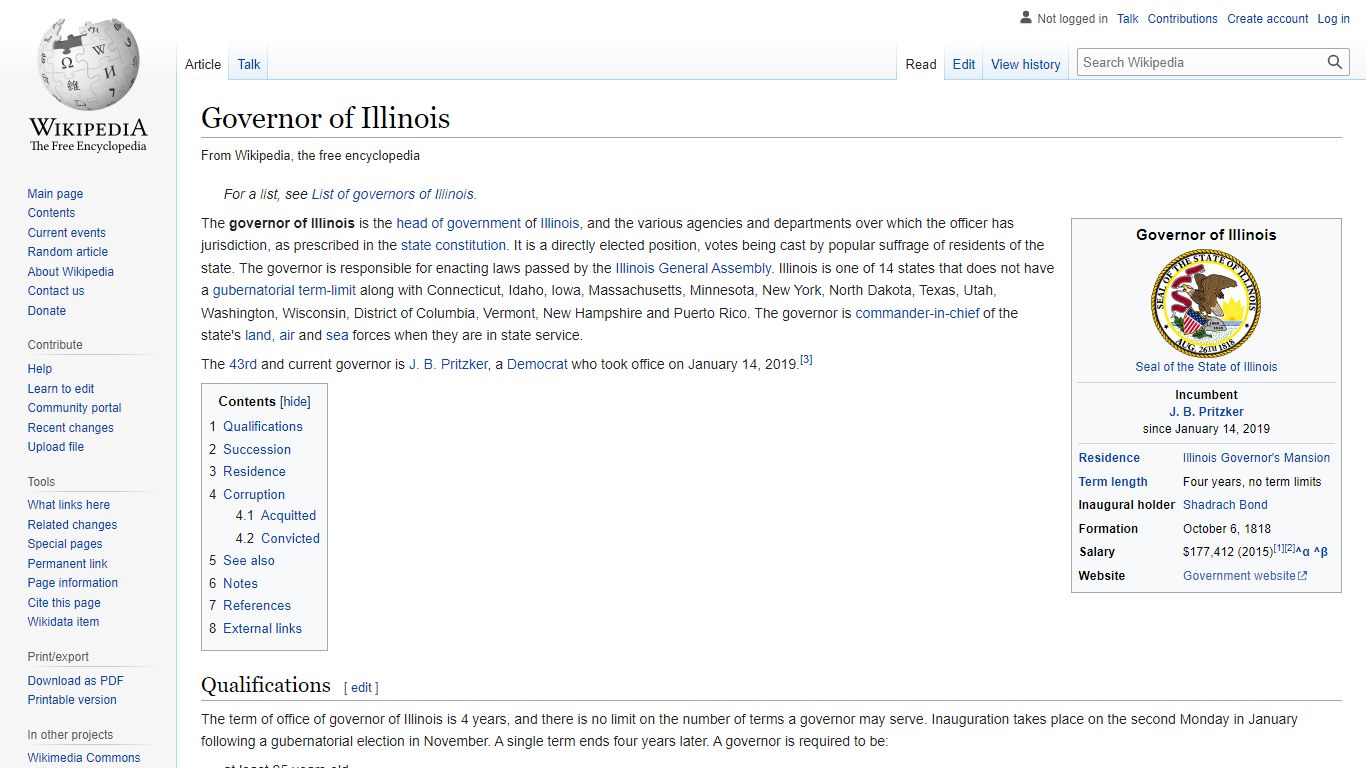Viewport: 1366px width, 768px height.
Task: Jump to the Acquitted subsection
Action: tap(276, 516)
